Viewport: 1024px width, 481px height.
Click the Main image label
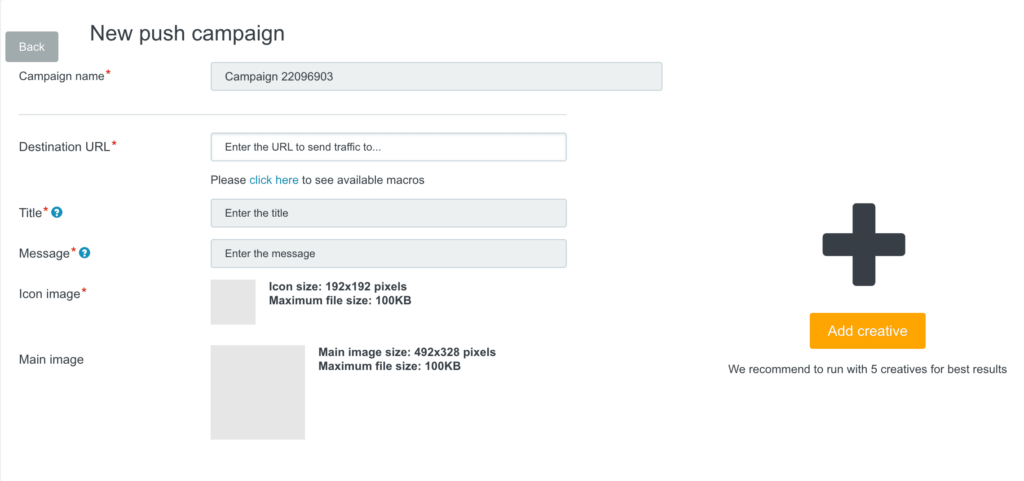pos(51,359)
